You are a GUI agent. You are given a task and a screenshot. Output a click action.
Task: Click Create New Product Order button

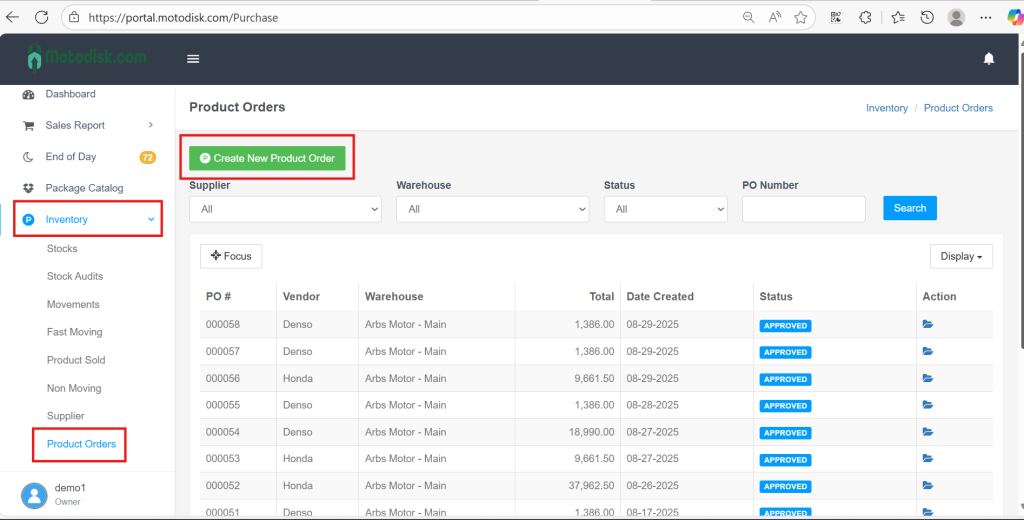click(267, 158)
